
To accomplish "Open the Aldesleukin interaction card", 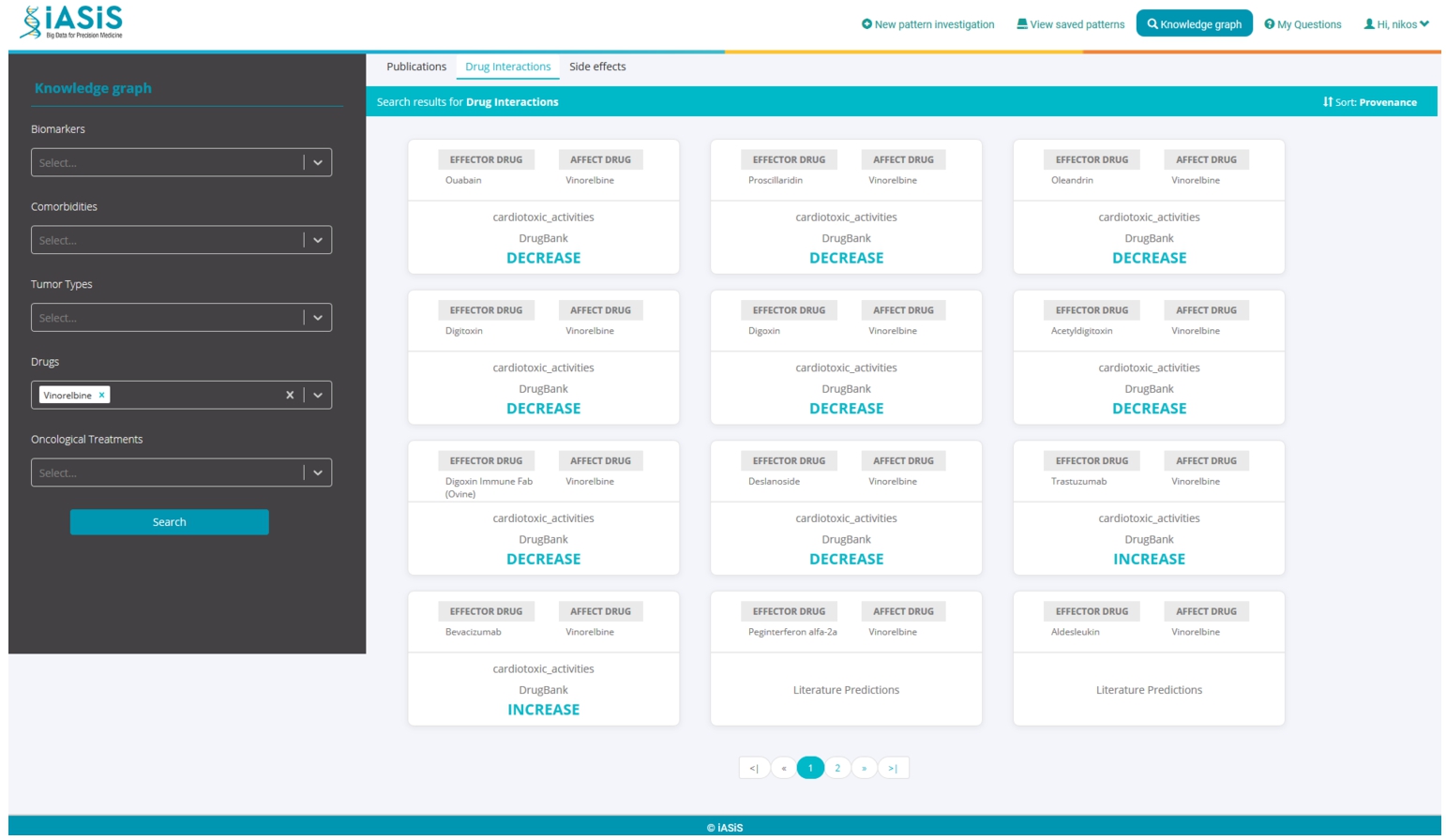I will pyautogui.click(x=1150, y=658).
